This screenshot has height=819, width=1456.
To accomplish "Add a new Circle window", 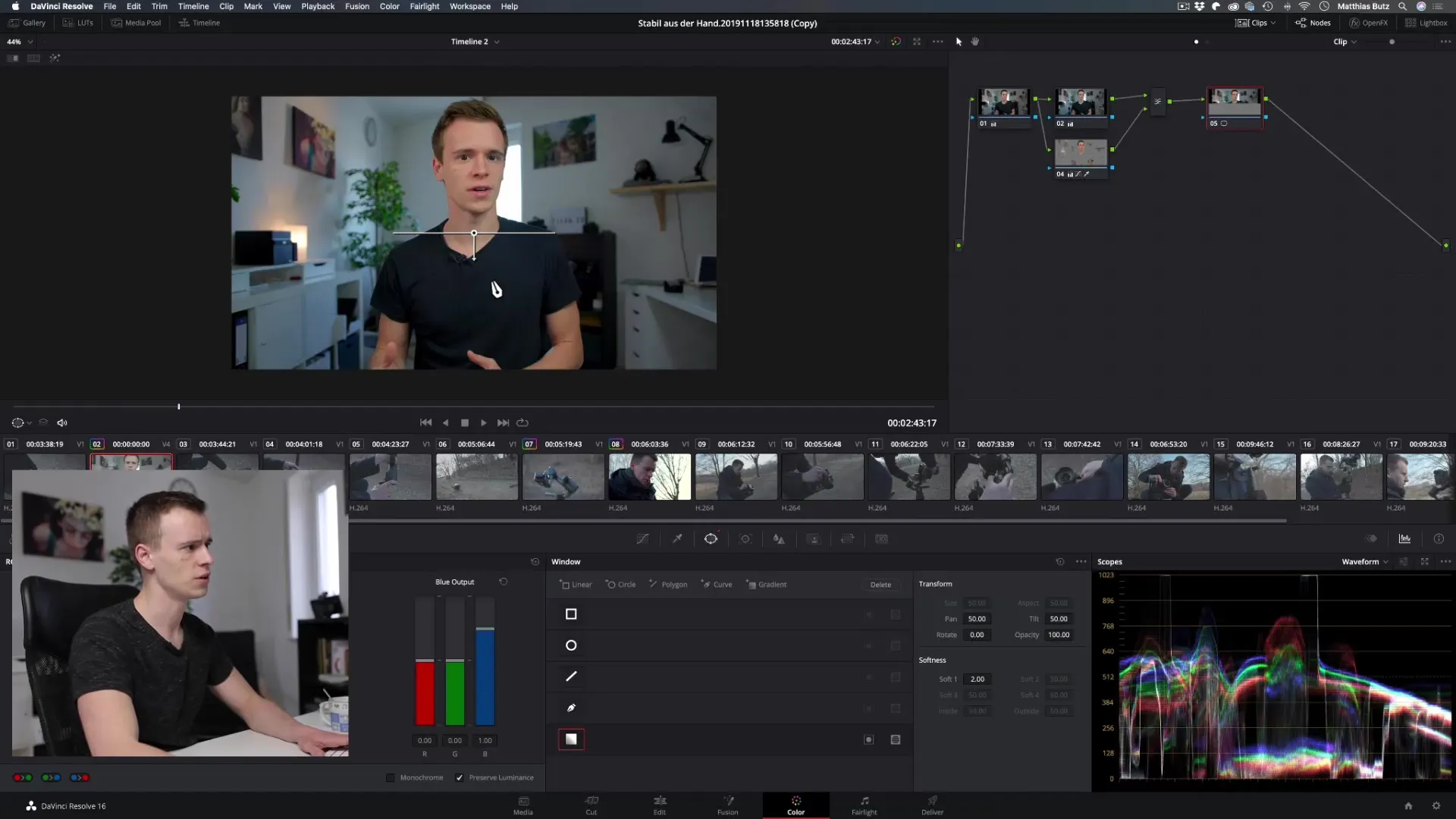I will (x=620, y=585).
